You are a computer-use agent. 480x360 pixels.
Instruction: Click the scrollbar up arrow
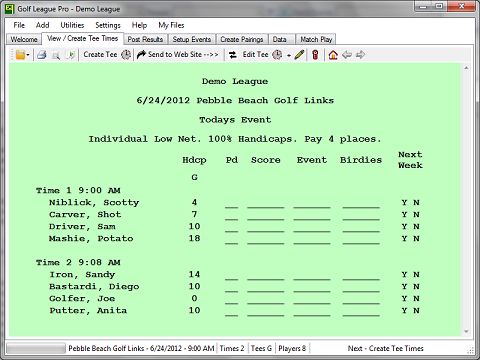point(466,68)
